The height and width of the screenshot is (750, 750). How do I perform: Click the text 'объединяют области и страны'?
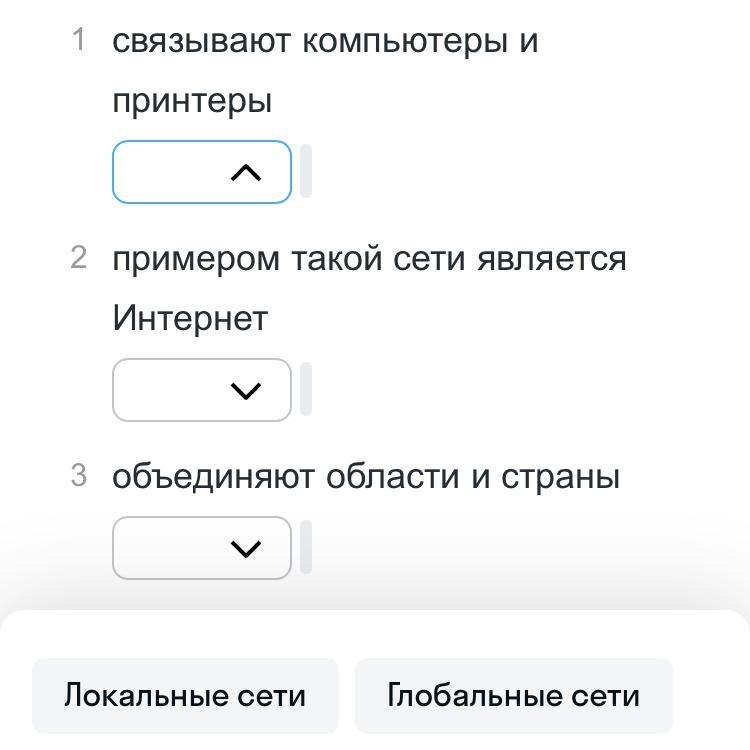click(x=365, y=477)
